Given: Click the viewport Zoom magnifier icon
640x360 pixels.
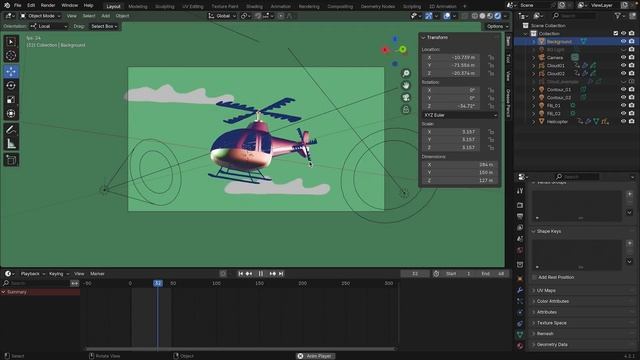Looking at the screenshot, I should 406,73.
